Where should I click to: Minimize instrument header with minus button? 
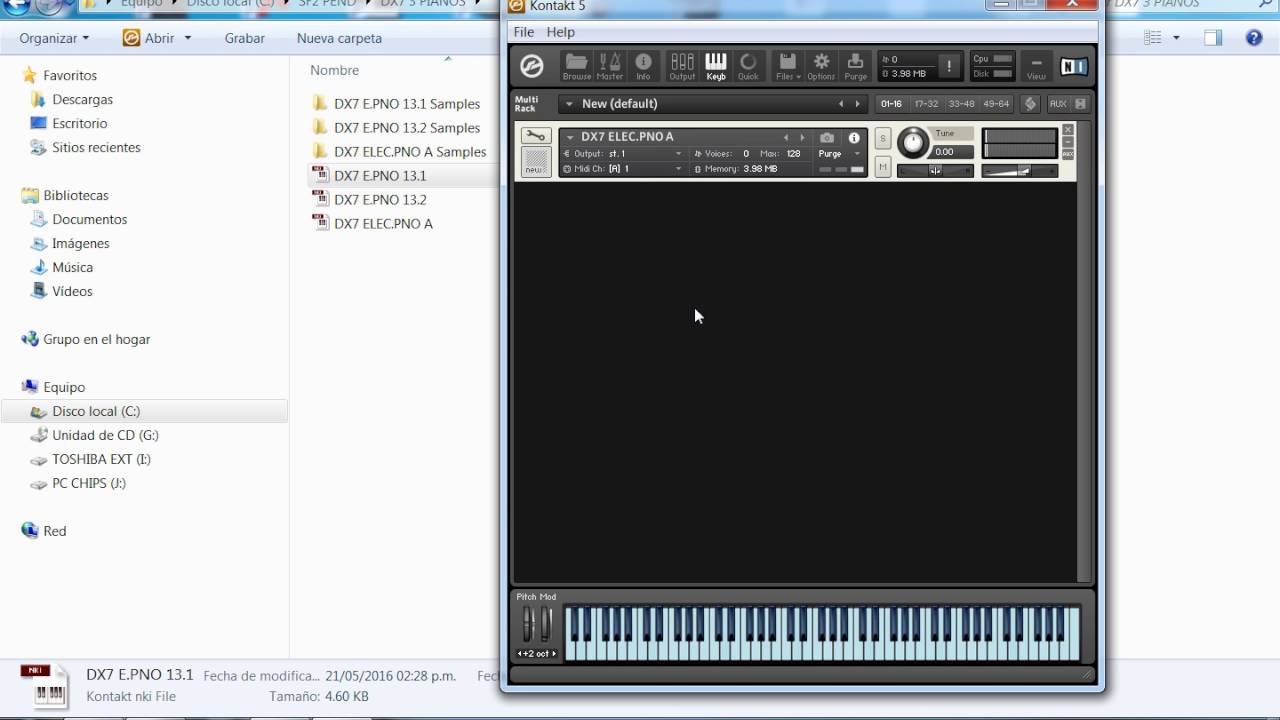1068,142
